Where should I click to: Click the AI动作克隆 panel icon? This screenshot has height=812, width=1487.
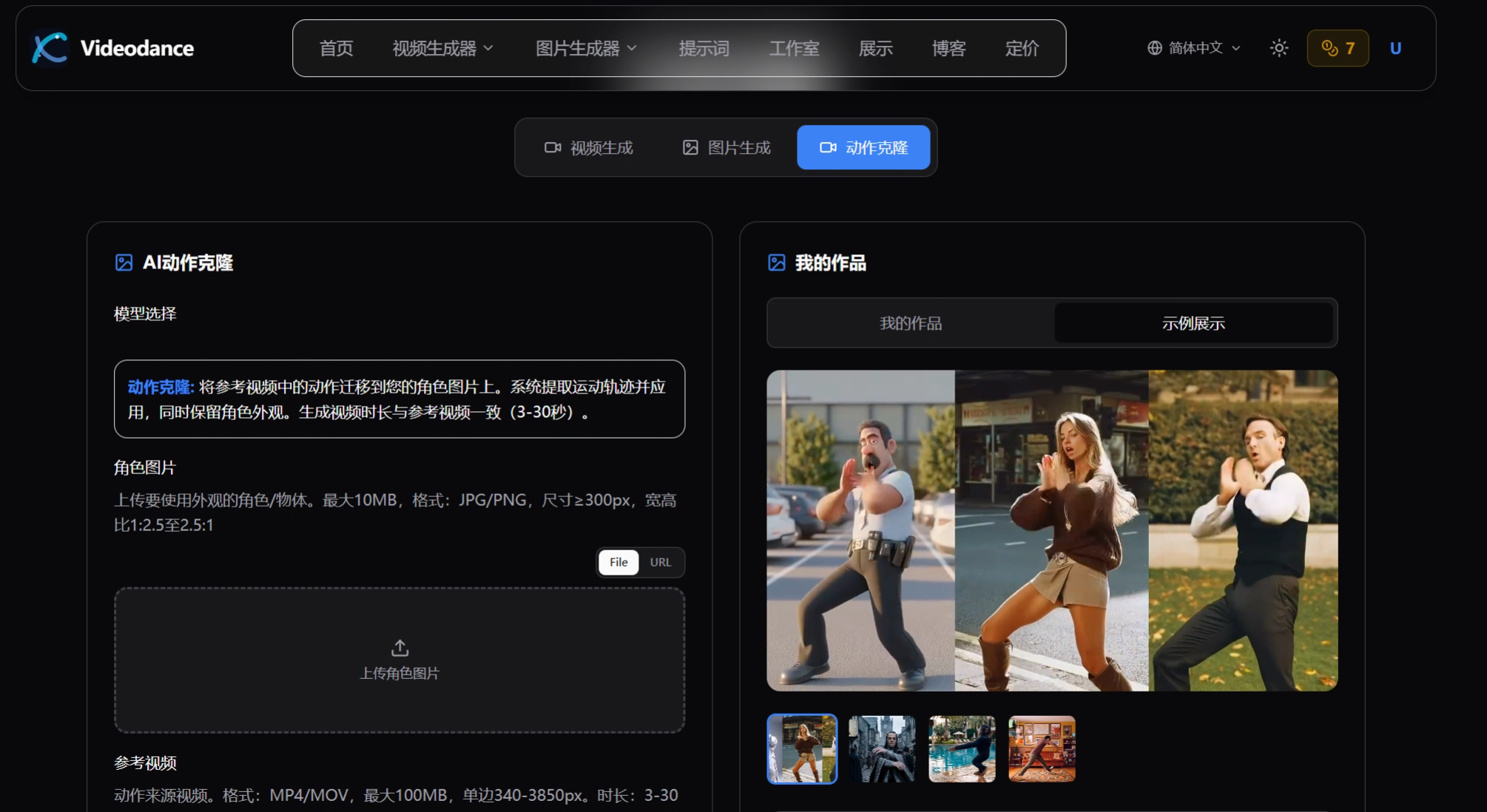coord(124,263)
